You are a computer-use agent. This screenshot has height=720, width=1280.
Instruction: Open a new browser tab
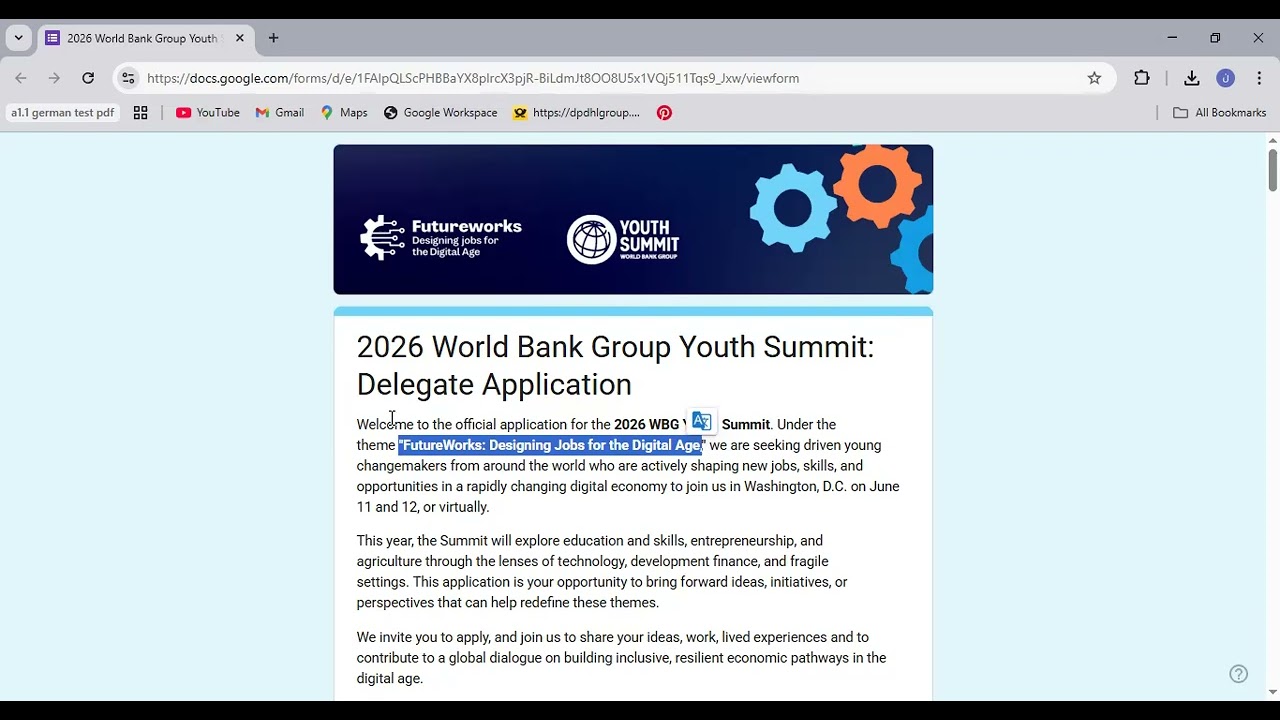pyautogui.click(x=273, y=38)
